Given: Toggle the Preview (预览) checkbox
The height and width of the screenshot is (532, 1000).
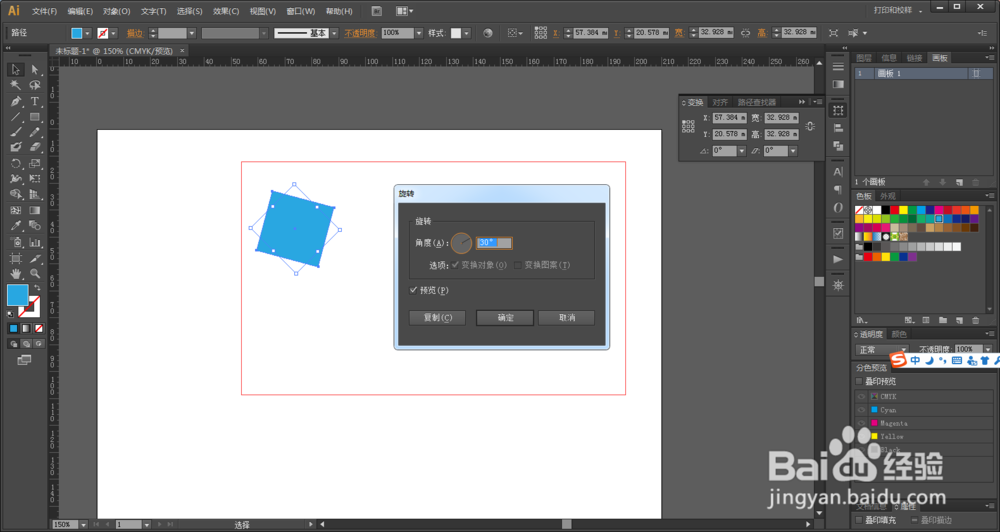Looking at the screenshot, I should click(413, 290).
